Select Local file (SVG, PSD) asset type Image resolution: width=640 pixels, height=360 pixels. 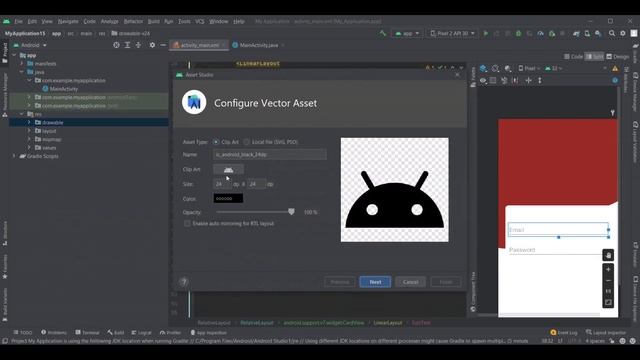point(271,142)
